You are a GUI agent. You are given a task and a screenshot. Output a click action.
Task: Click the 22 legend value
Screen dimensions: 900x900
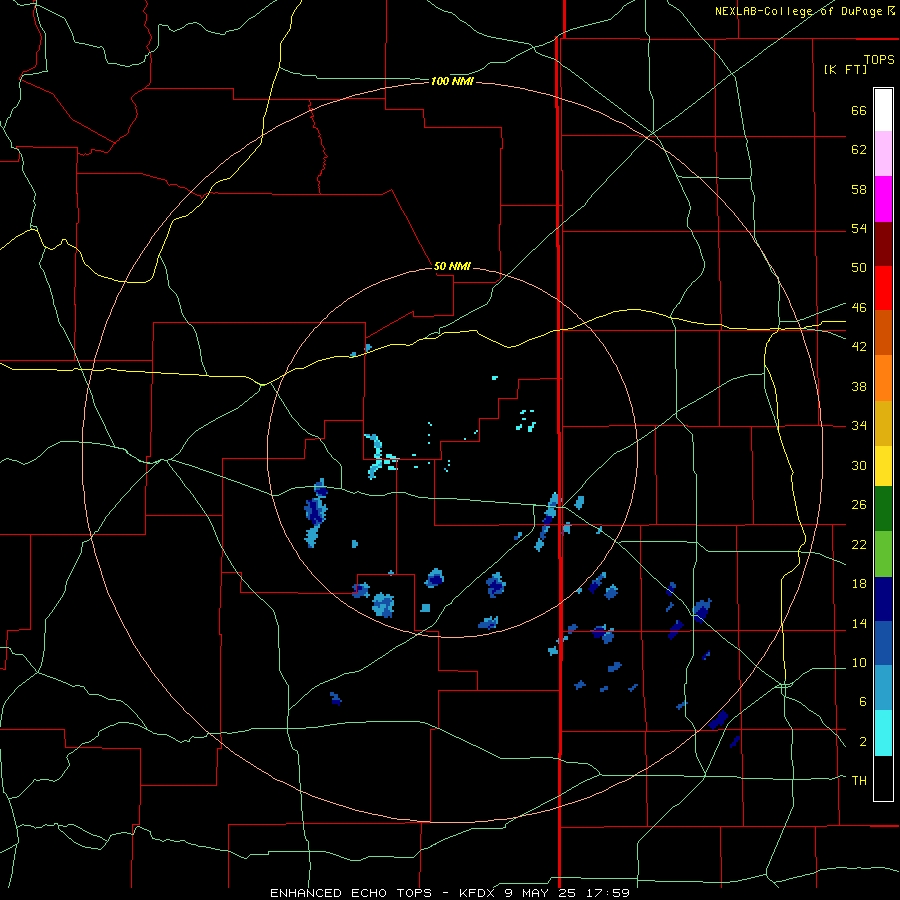click(859, 544)
